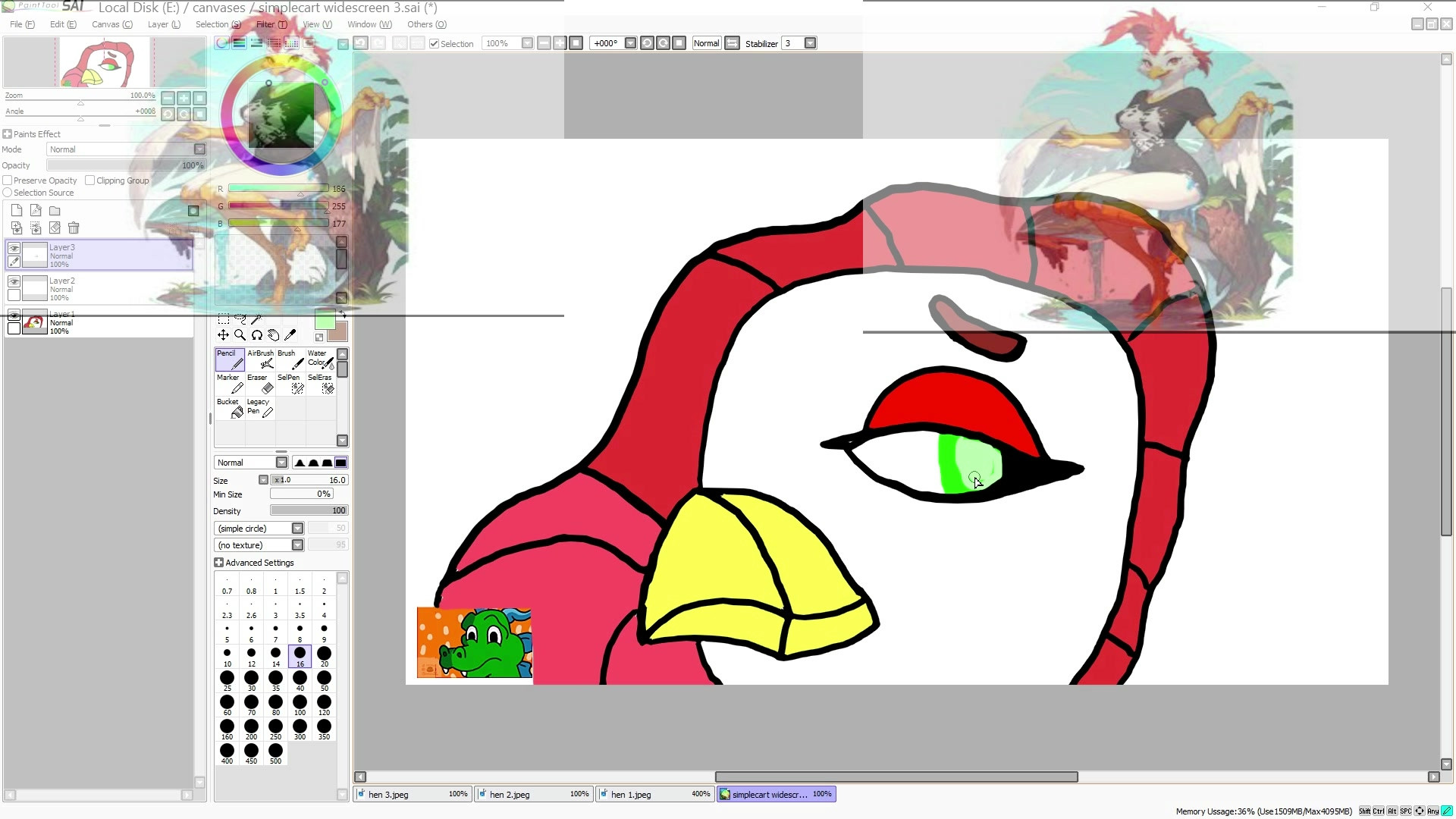Click the light green foreground color swatch

click(325, 320)
